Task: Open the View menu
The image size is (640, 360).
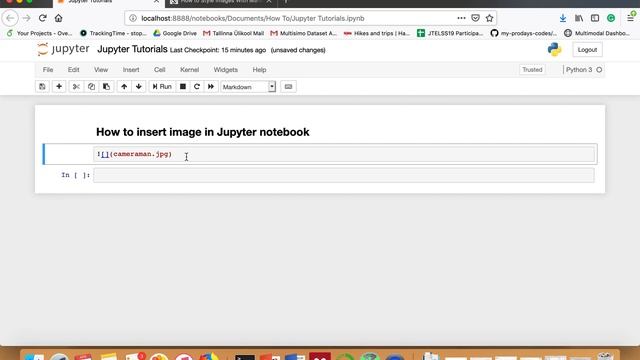Action: [101, 70]
